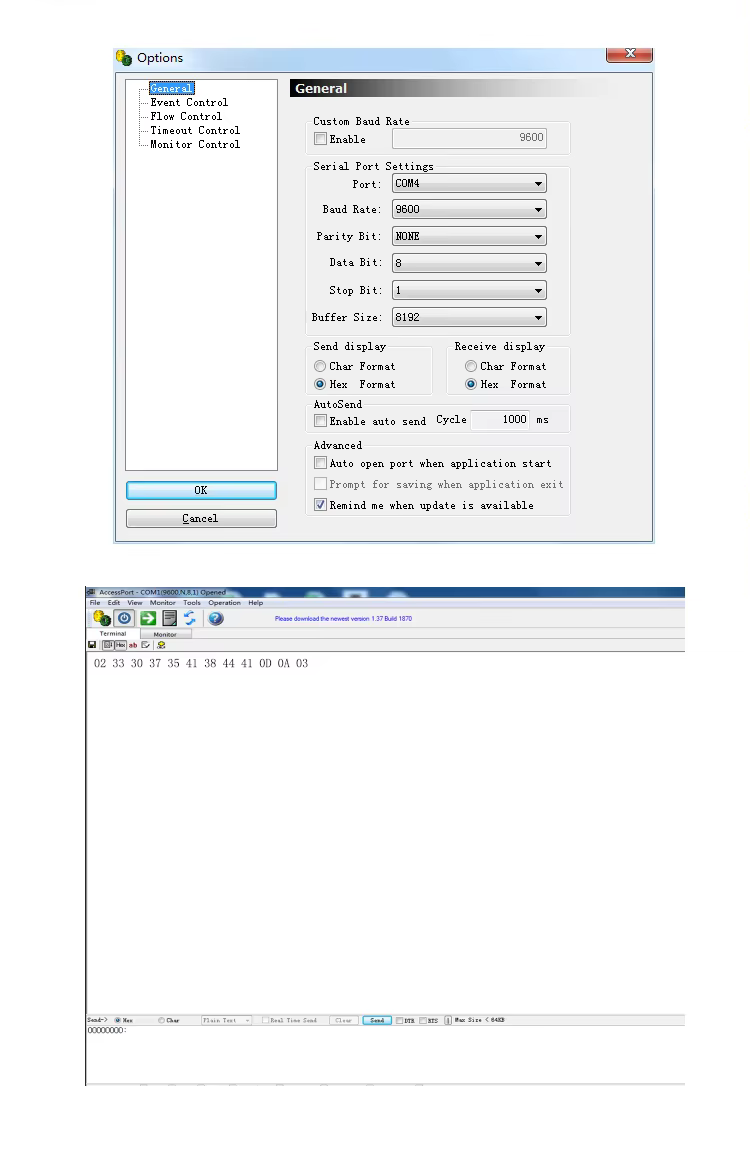The image size is (750, 1152).
Task: Switch to the Monitor tab
Action: point(165,634)
